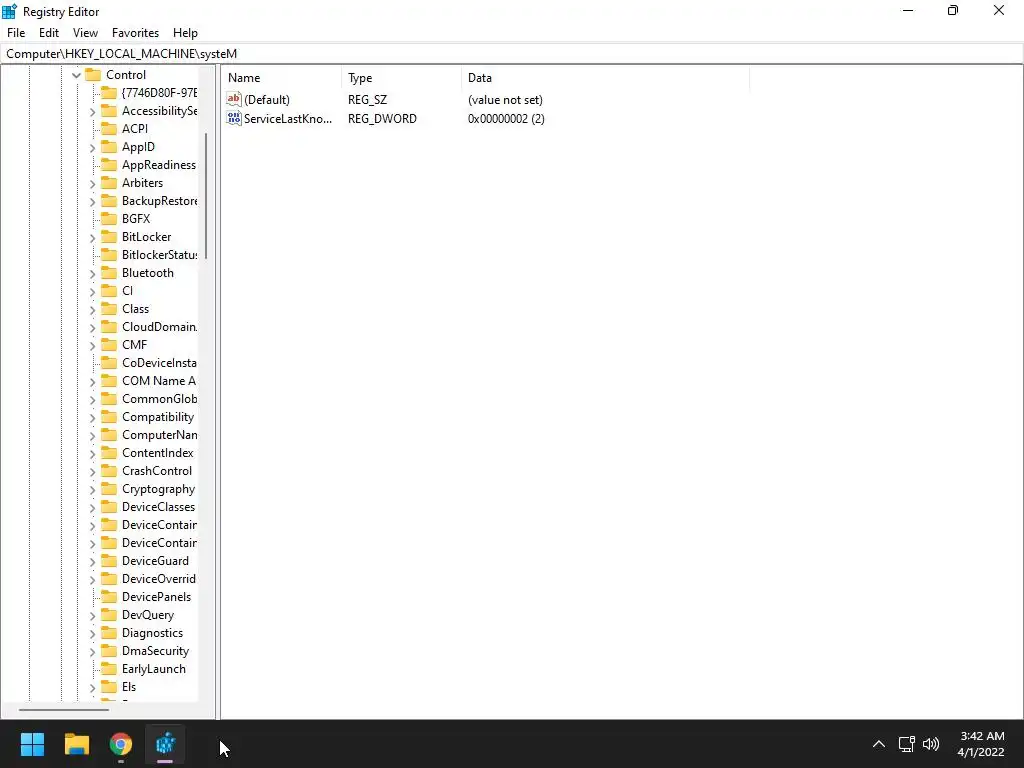This screenshot has height=768, width=1024.
Task: Collapse the Control key
Action: coord(76,75)
